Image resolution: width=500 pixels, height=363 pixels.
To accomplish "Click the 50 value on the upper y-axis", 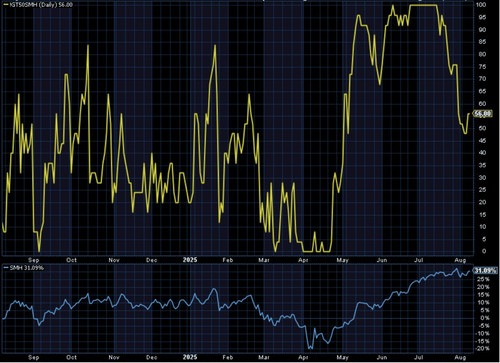I will coord(482,128).
